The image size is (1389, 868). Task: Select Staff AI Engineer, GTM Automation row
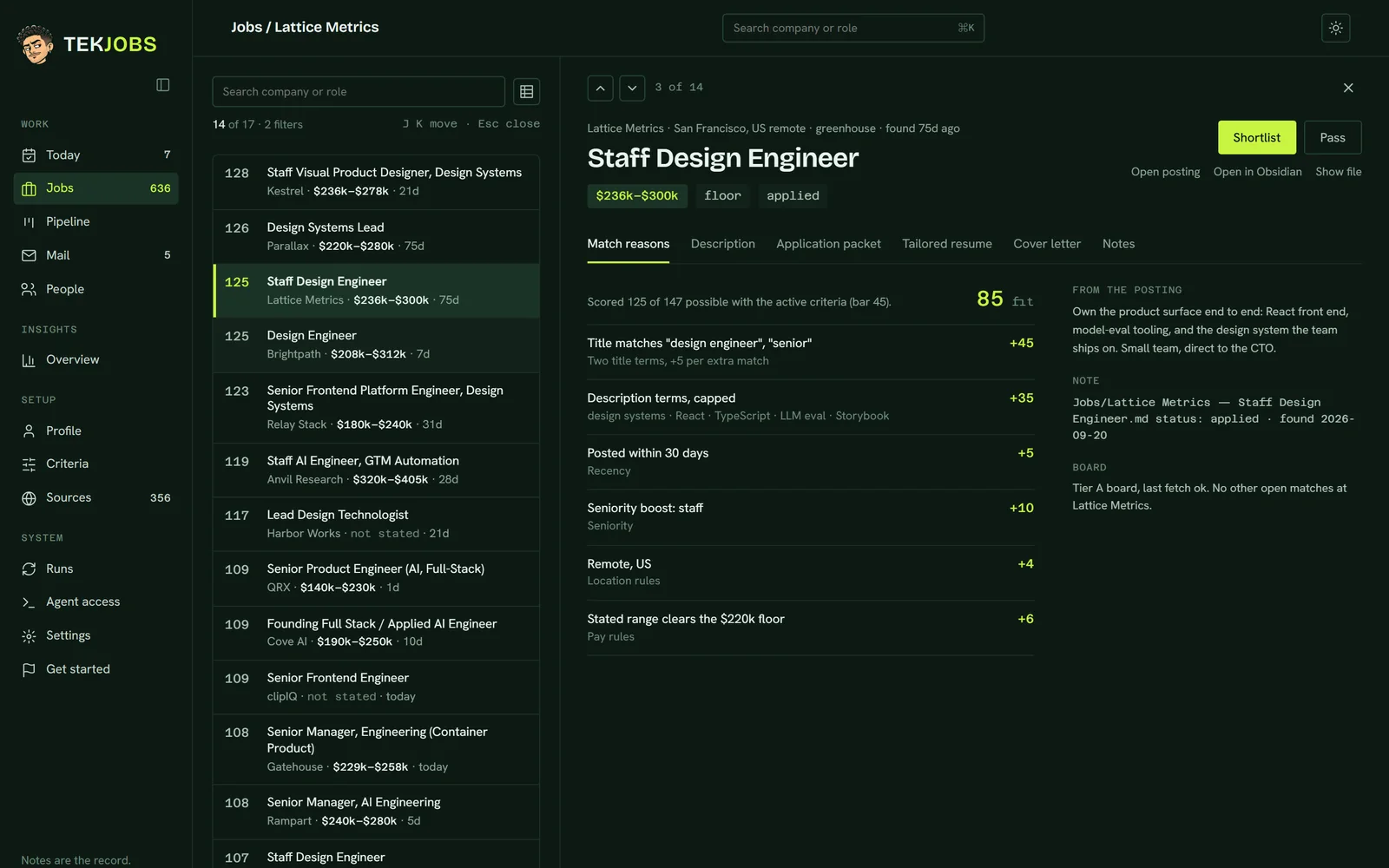pos(376,470)
